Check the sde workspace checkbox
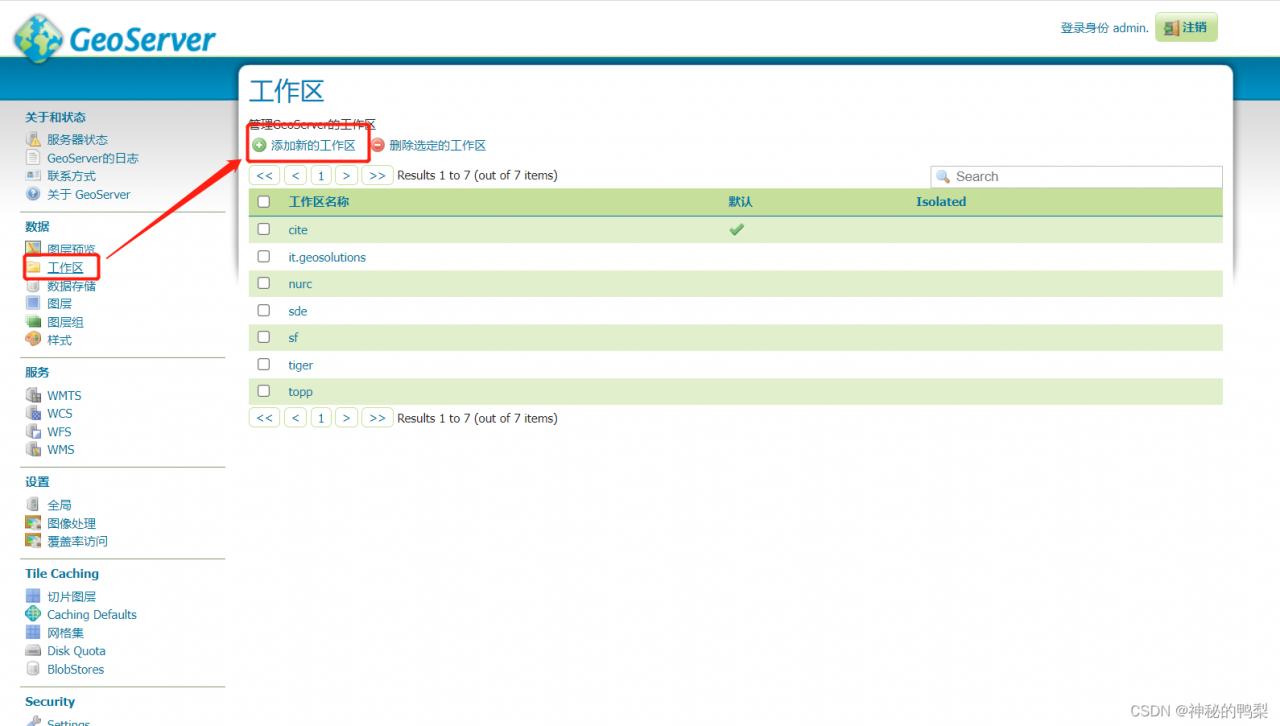This screenshot has height=726, width=1280. pyautogui.click(x=264, y=310)
